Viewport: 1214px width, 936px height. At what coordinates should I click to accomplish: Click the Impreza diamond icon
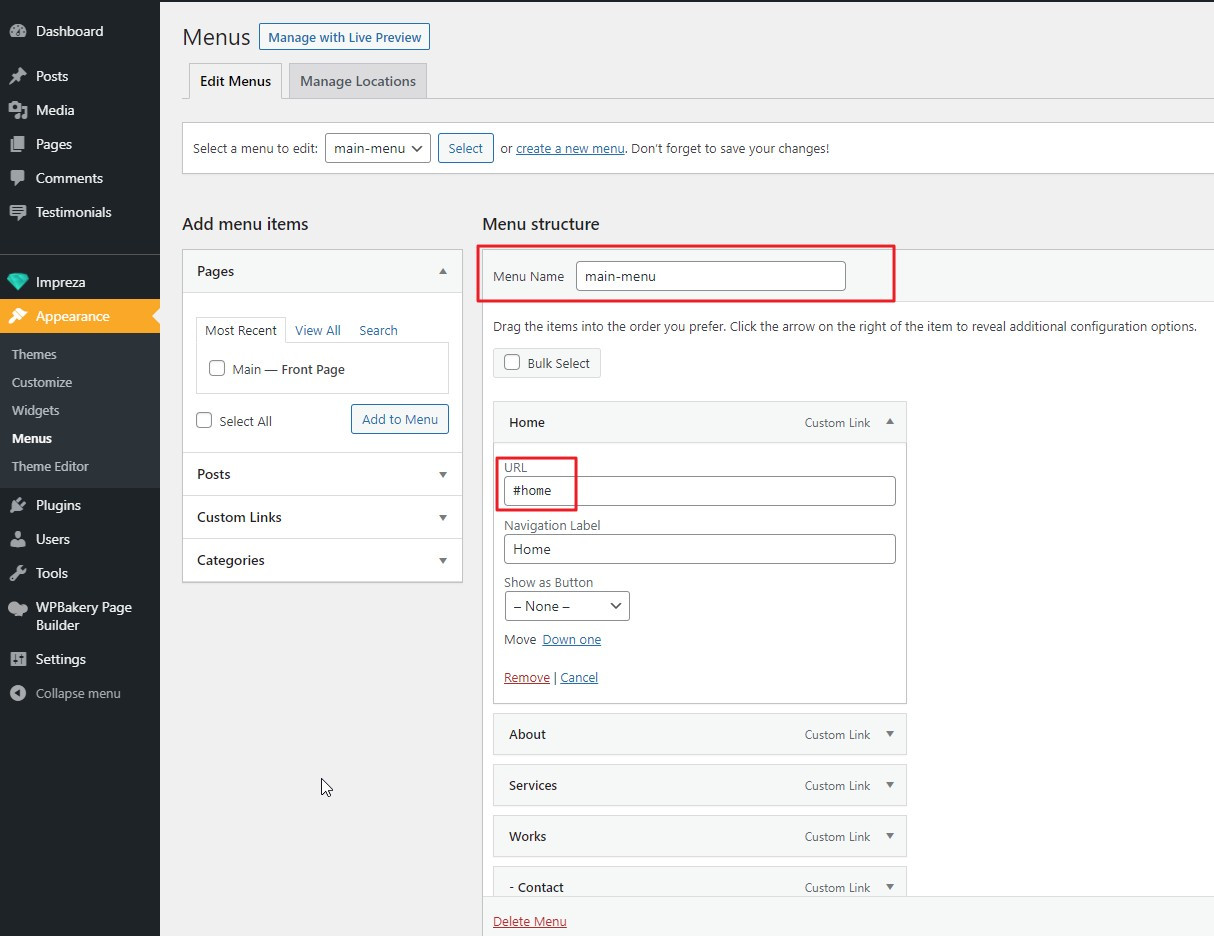click(18, 282)
